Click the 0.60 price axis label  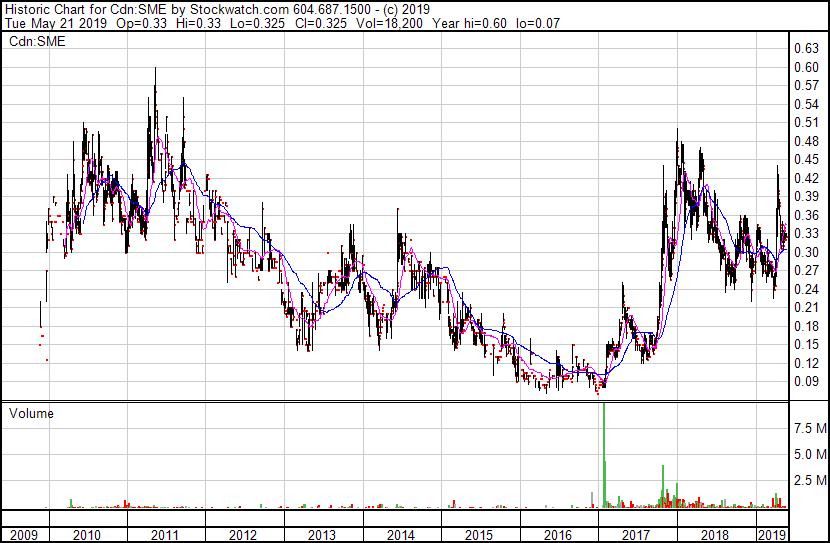coord(806,67)
